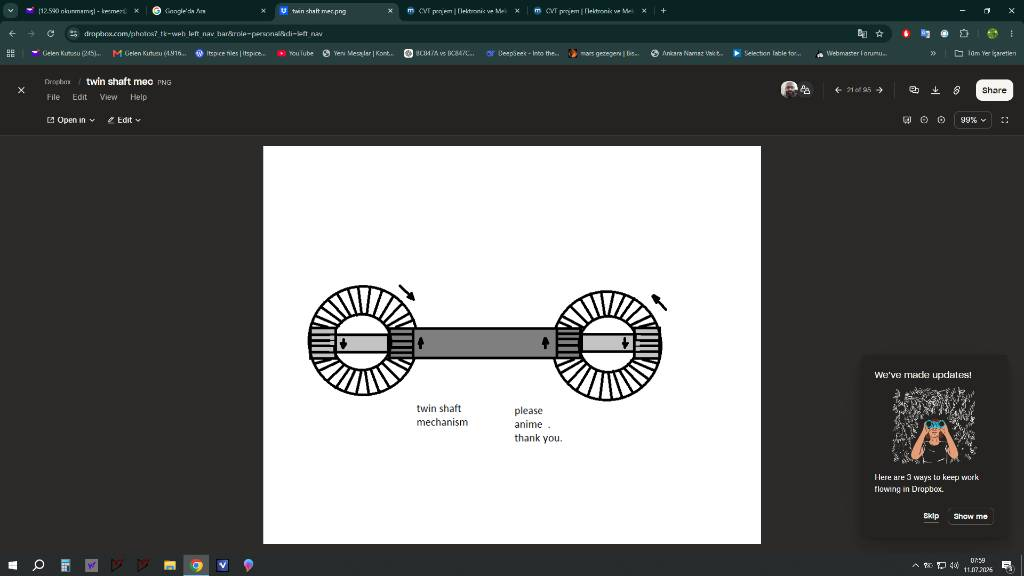
Task: Open the tab search dropdown
Action: click(x=10, y=11)
